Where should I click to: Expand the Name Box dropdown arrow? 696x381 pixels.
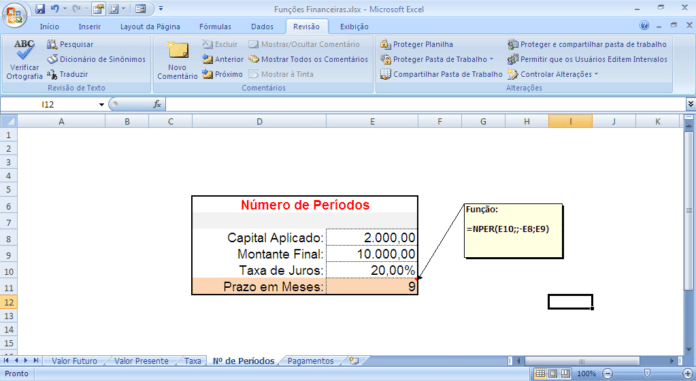(101, 105)
